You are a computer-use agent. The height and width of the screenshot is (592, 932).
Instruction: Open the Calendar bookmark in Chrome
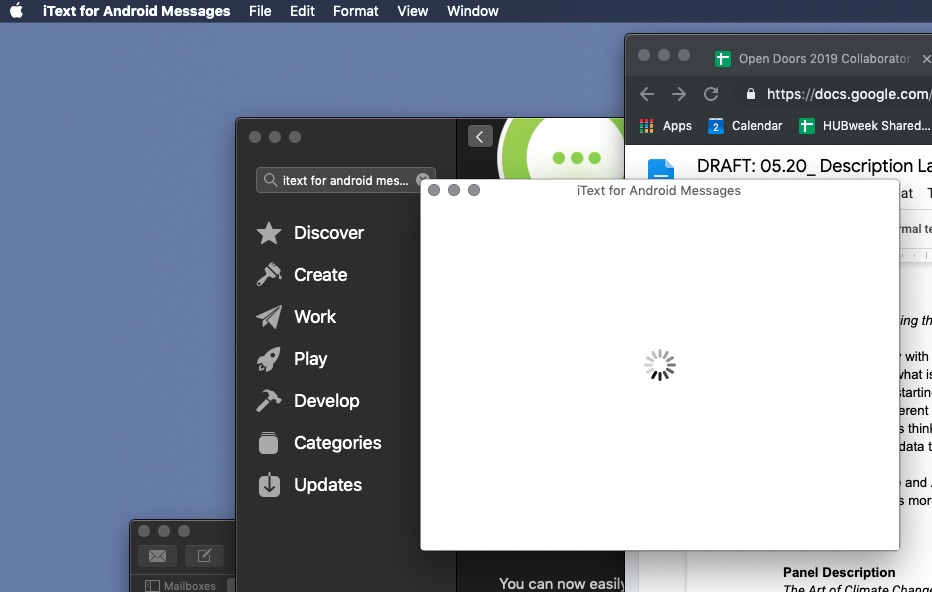click(x=745, y=126)
